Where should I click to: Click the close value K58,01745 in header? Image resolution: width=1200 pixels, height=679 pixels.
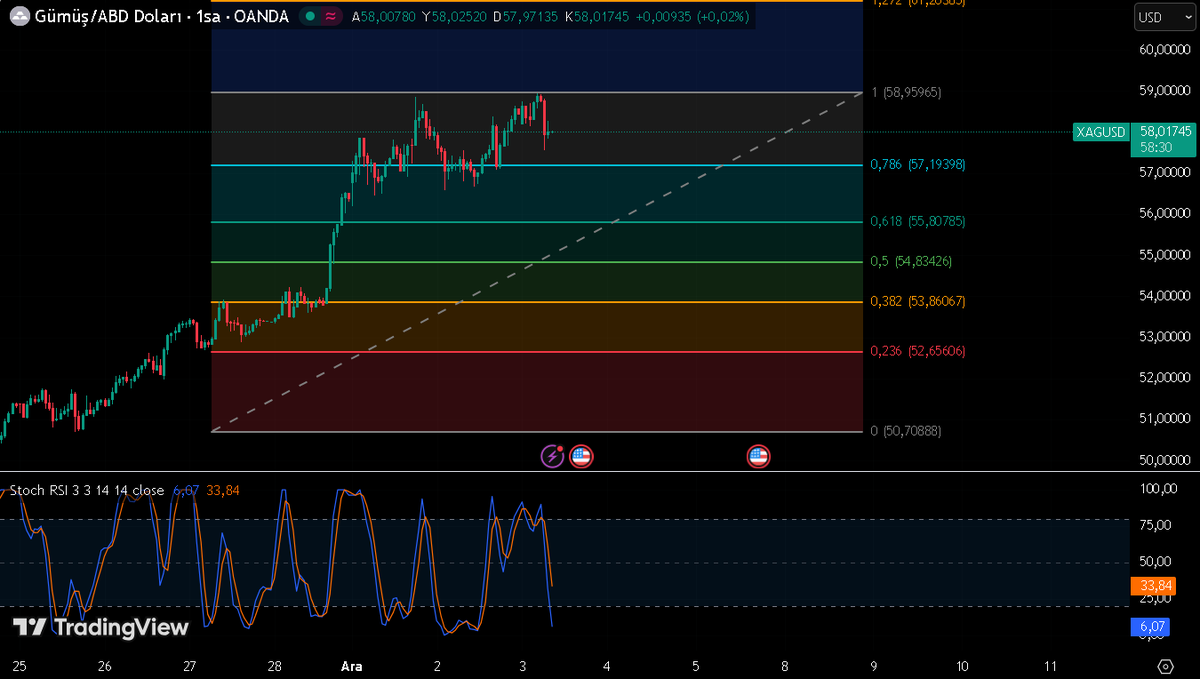[x=598, y=16]
